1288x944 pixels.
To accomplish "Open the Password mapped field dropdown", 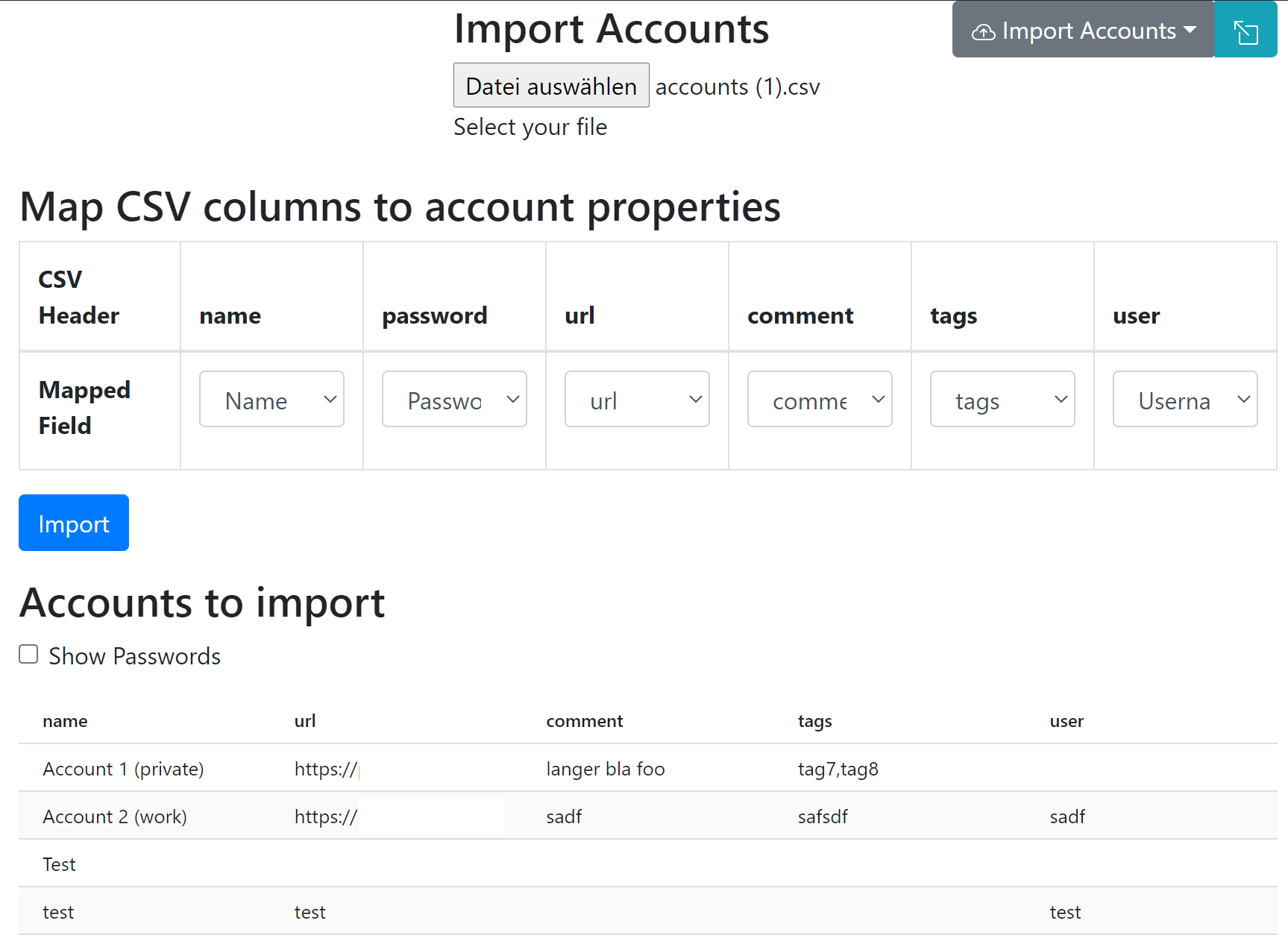I will coord(454,400).
